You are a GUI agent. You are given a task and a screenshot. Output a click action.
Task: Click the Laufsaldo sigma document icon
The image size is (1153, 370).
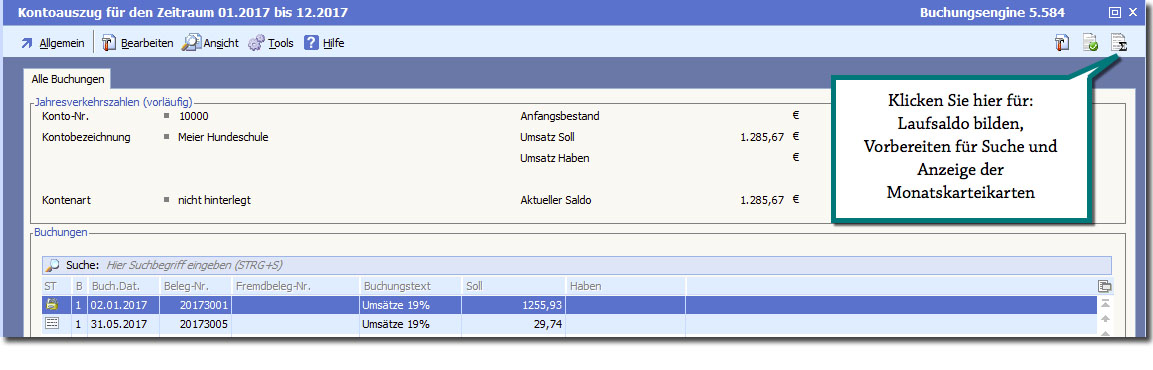(x=1118, y=43)
